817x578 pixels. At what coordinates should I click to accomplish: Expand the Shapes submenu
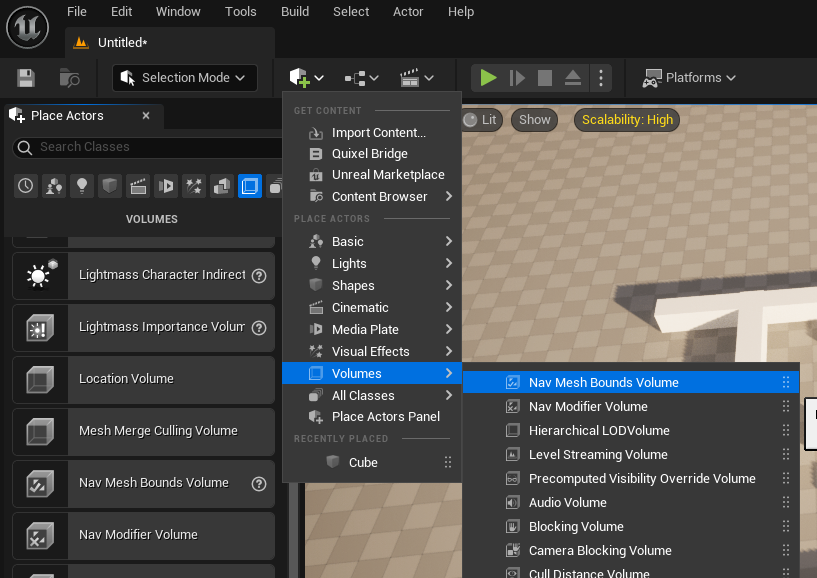[x=372, y=285]
